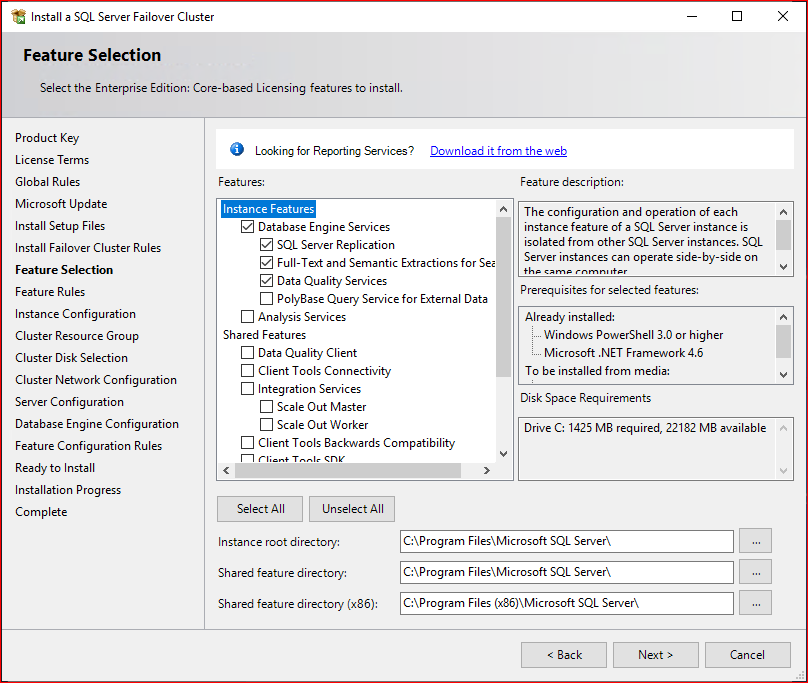Click the Unselect All button

coord(352,509)
